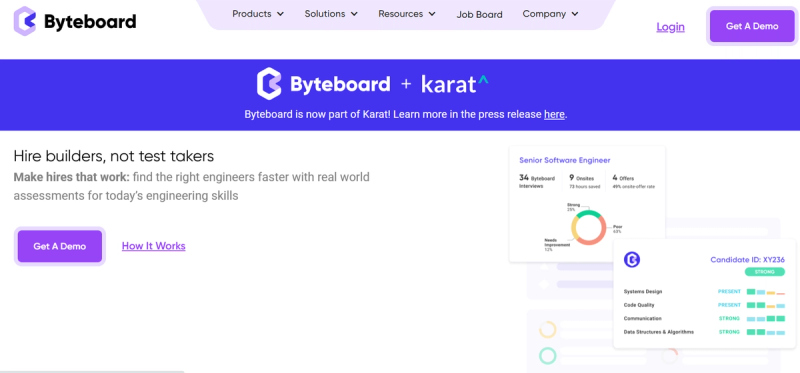Expand the Solutions dropdown chevron
The image size is (800, 373).
[354, 14]
